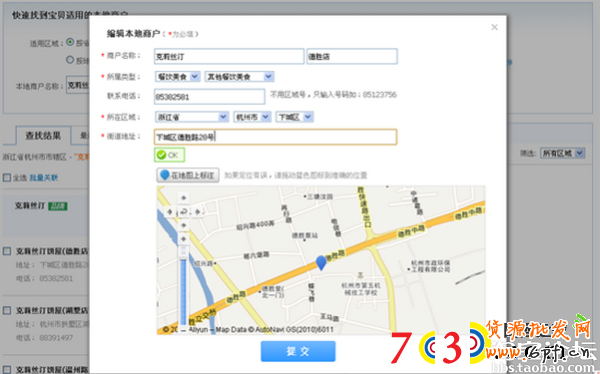The image size is (600, 374).
Task: Expand the 浙江省 province dropdown
Action: [192, 117]
